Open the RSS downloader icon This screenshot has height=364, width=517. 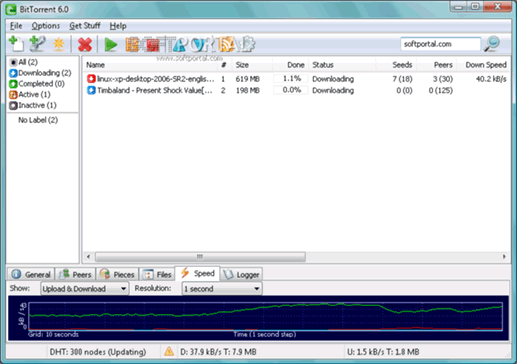[x=227, y=44]
